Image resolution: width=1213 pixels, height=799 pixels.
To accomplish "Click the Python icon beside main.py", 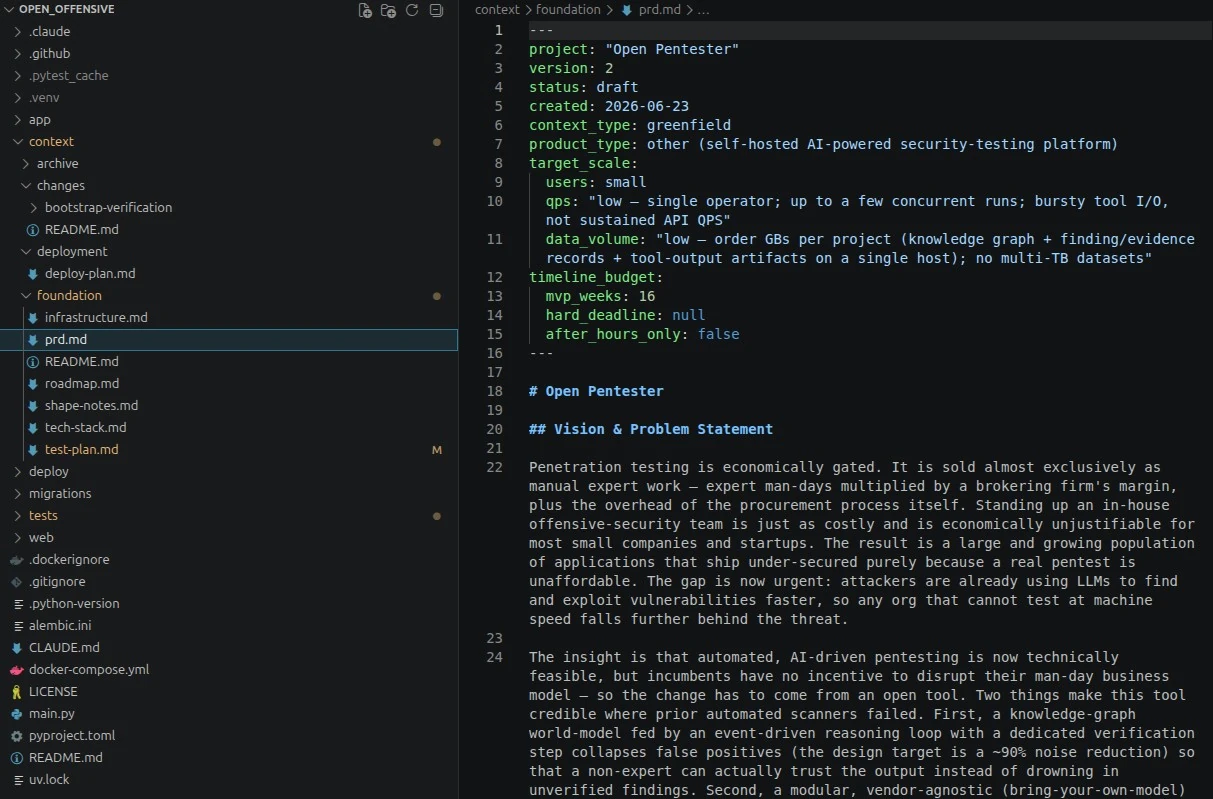I will click(x=17, y=713).
